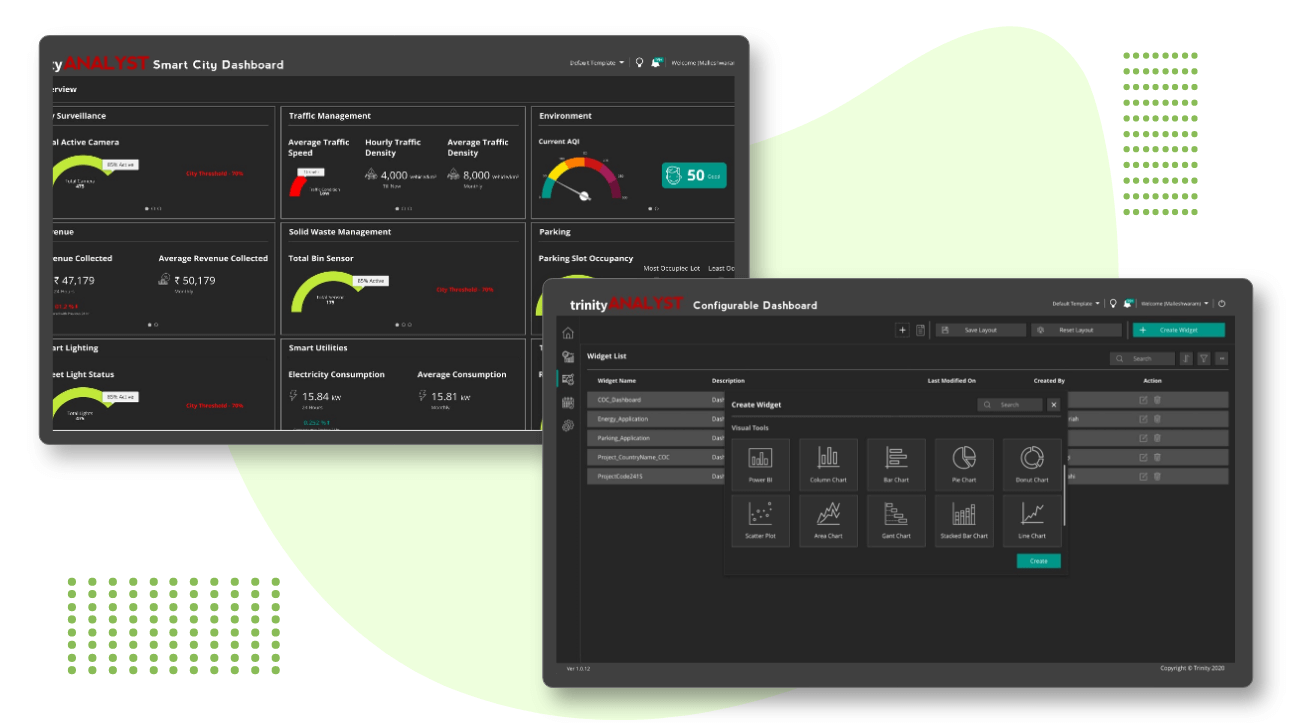
Task: Click the green Create Widget button
Action: [1178, 330]
